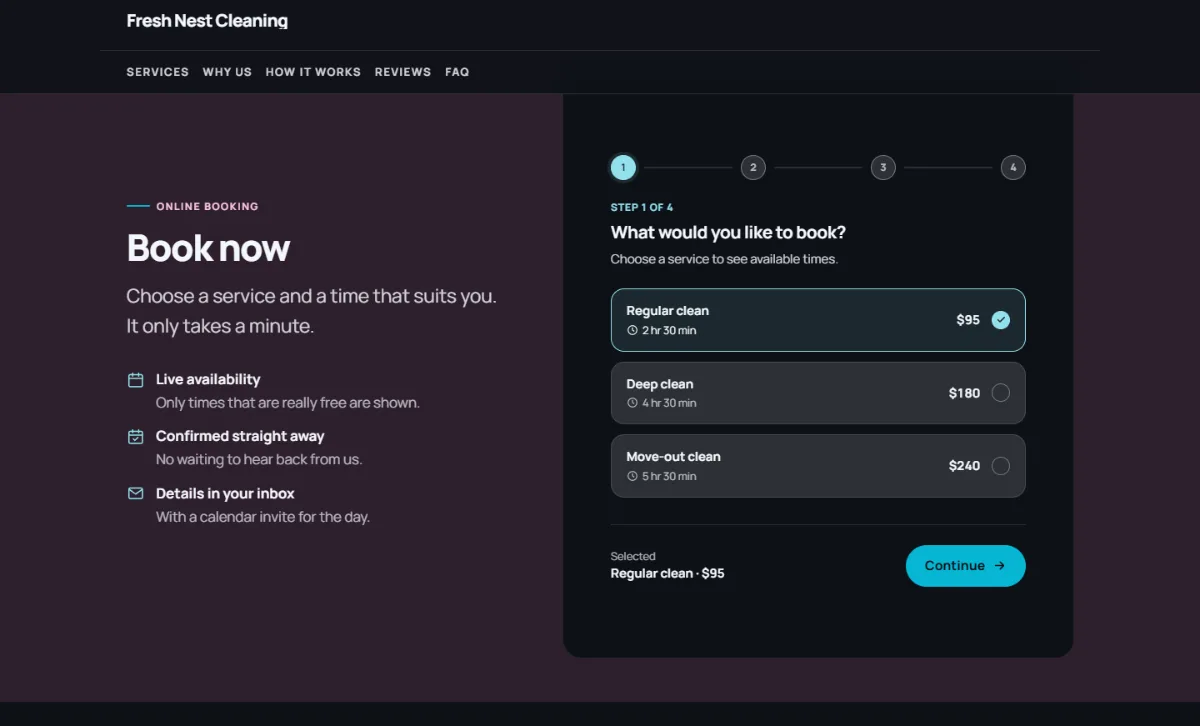Screen dimensions: 1200x726
Task: Open the Why Us nav item
Action: tap(227, 72)
